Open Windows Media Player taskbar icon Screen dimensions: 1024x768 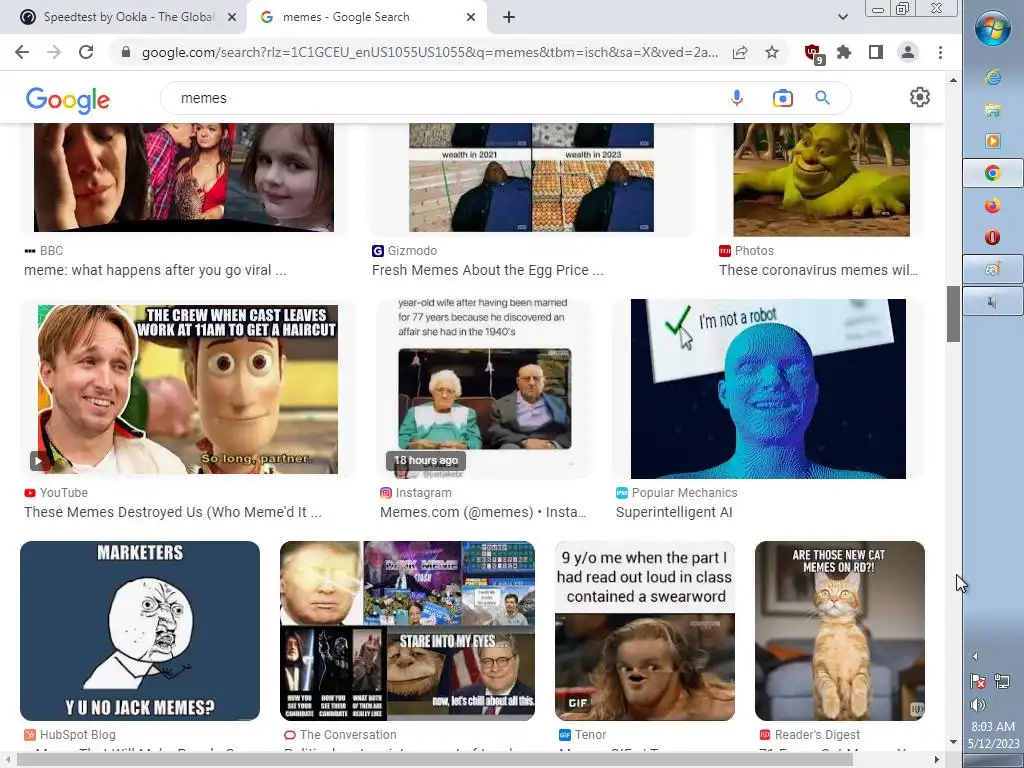(x=993, y=140)
